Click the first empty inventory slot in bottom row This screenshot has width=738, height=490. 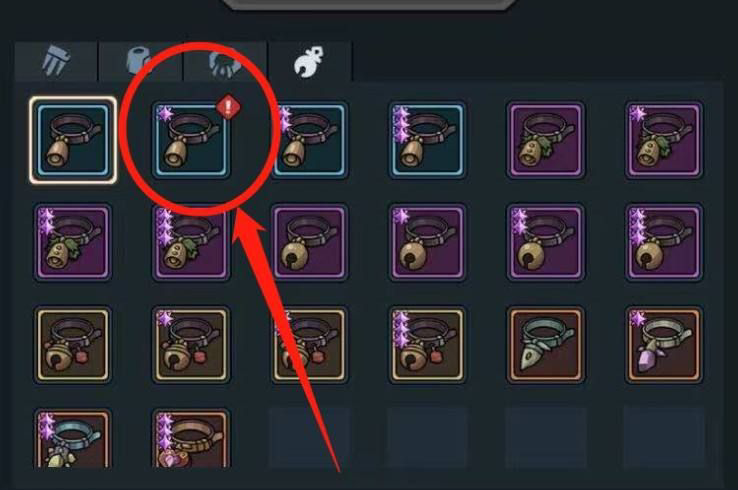tap(309, 438)
